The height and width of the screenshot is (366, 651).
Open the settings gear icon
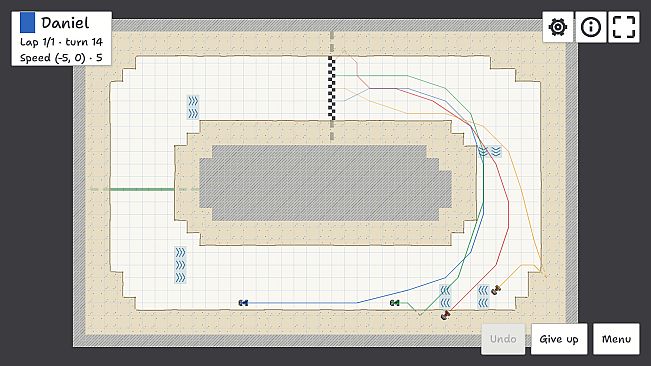558,27
